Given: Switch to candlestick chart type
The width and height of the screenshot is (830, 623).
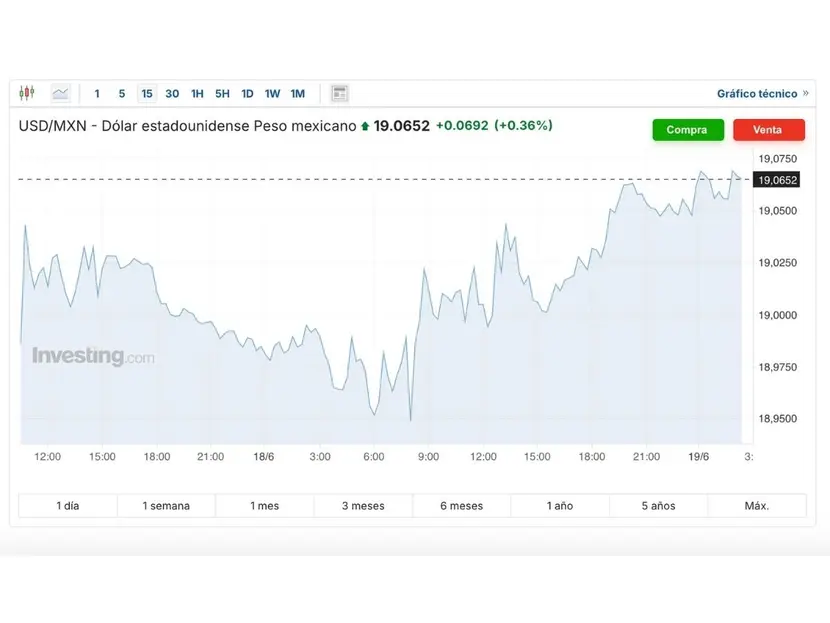Looking at the screenshot, I should coord(27,93).
